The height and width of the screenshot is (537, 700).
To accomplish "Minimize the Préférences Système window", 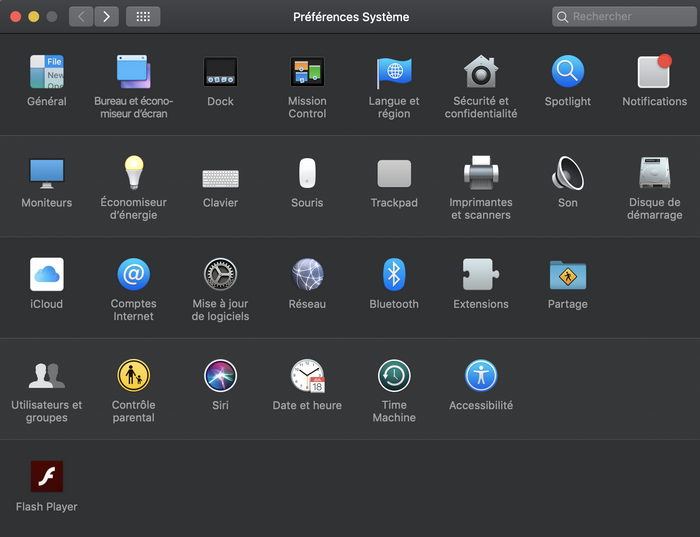I will [34, 17].
